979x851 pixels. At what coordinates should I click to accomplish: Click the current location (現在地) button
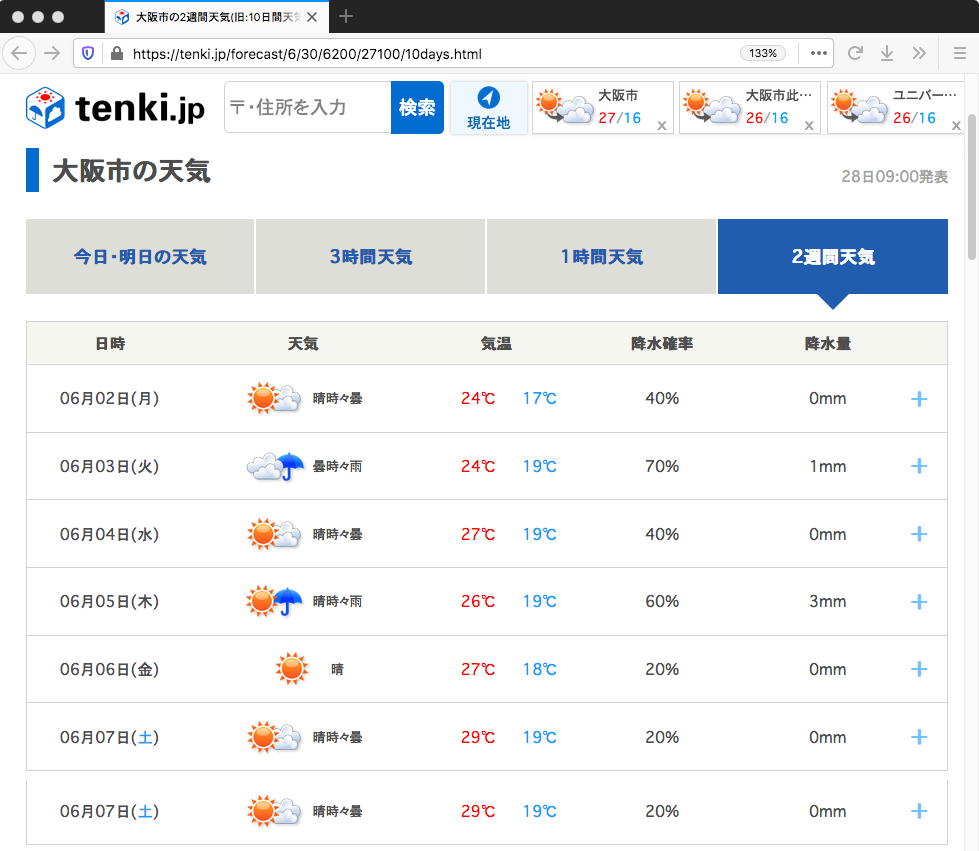(x=488, y=108)
